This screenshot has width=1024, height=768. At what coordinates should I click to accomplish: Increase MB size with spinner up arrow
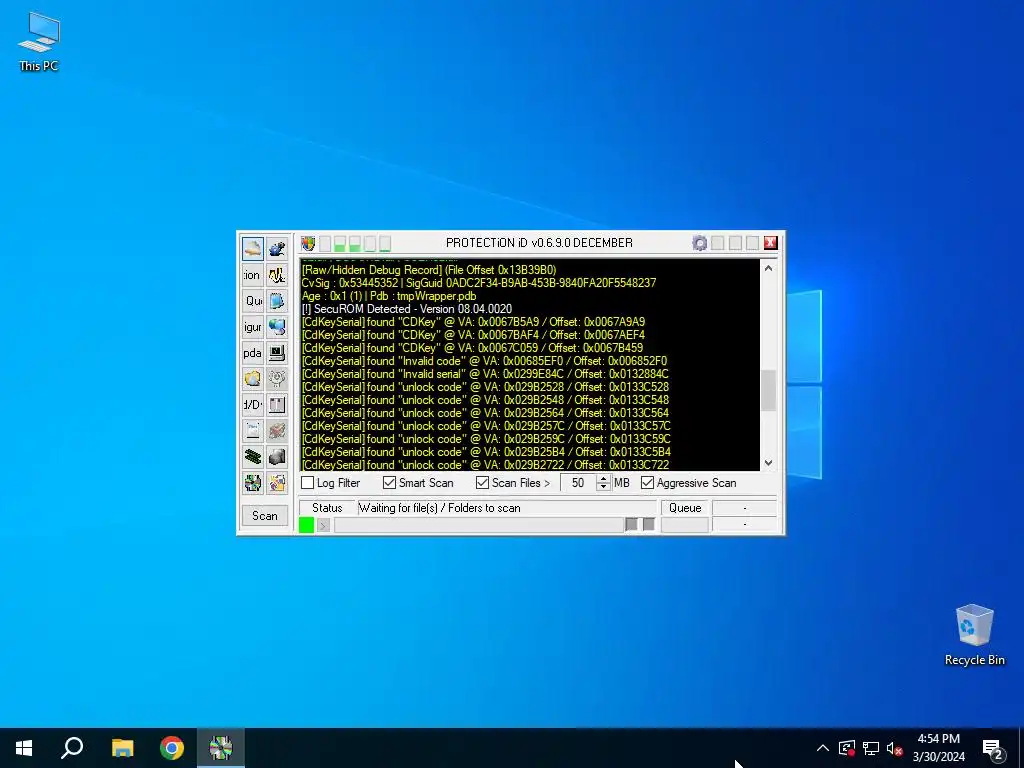(x=603, y=479)
